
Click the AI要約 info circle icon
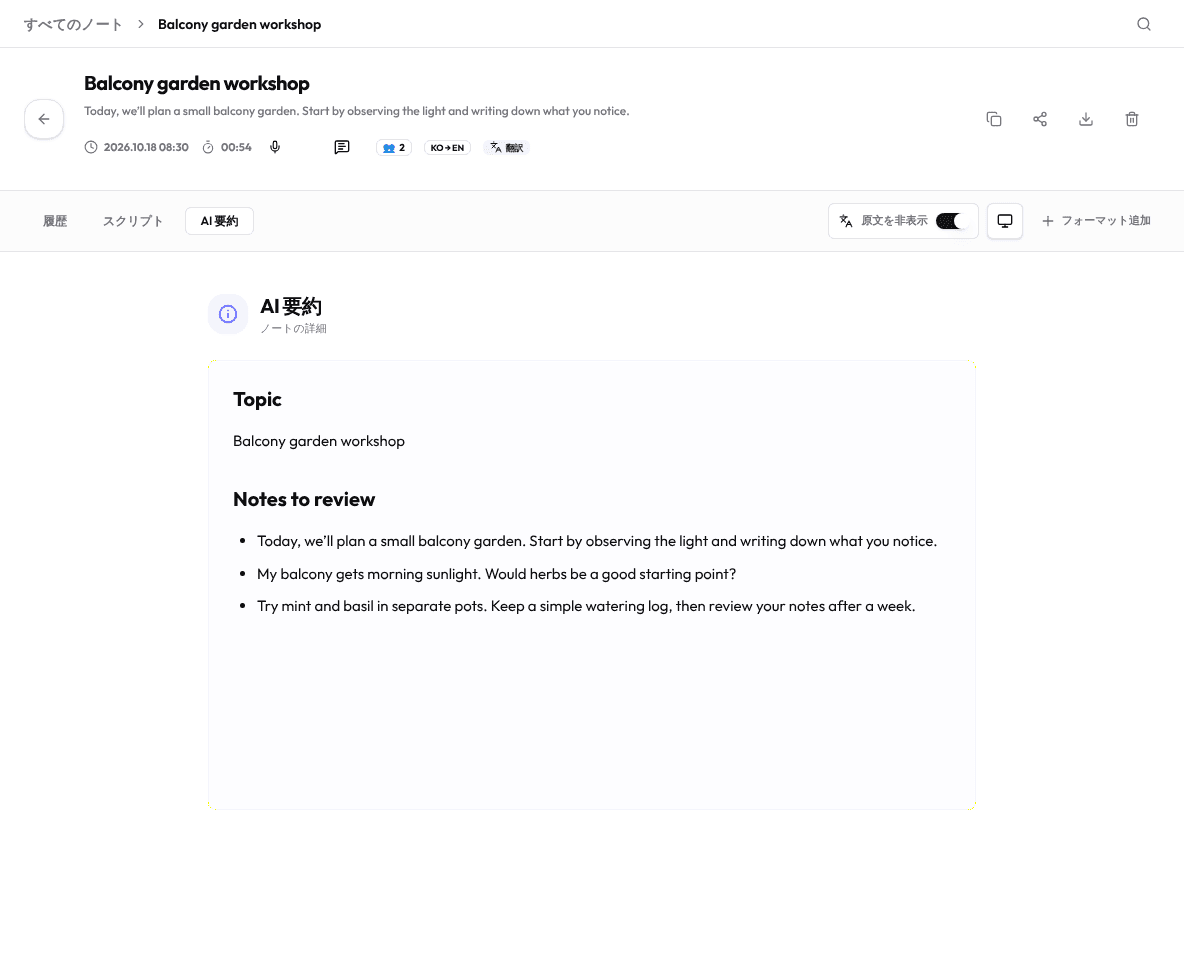(x=228, y=314)
